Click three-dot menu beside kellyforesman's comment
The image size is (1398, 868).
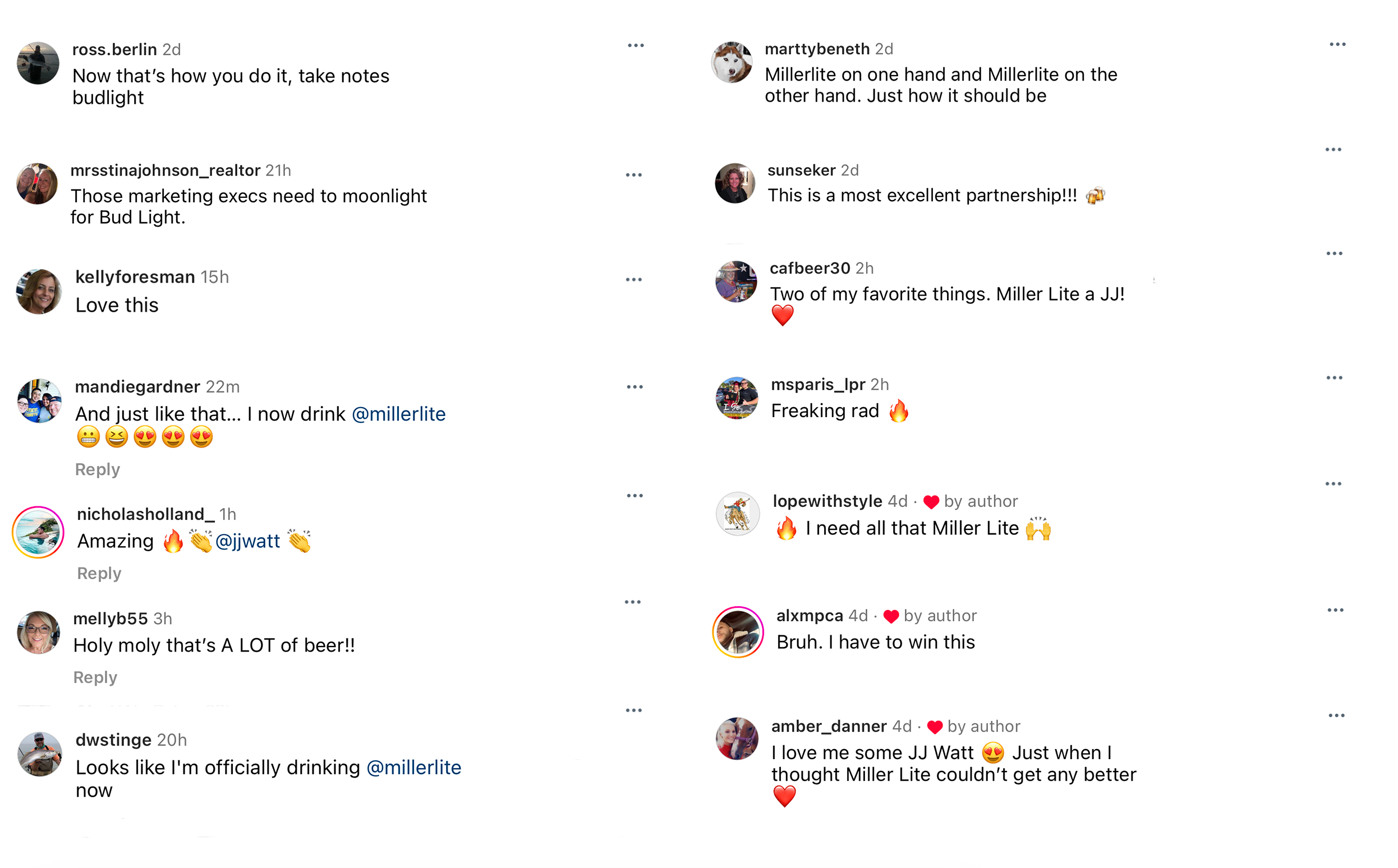(x=633, y=280)
